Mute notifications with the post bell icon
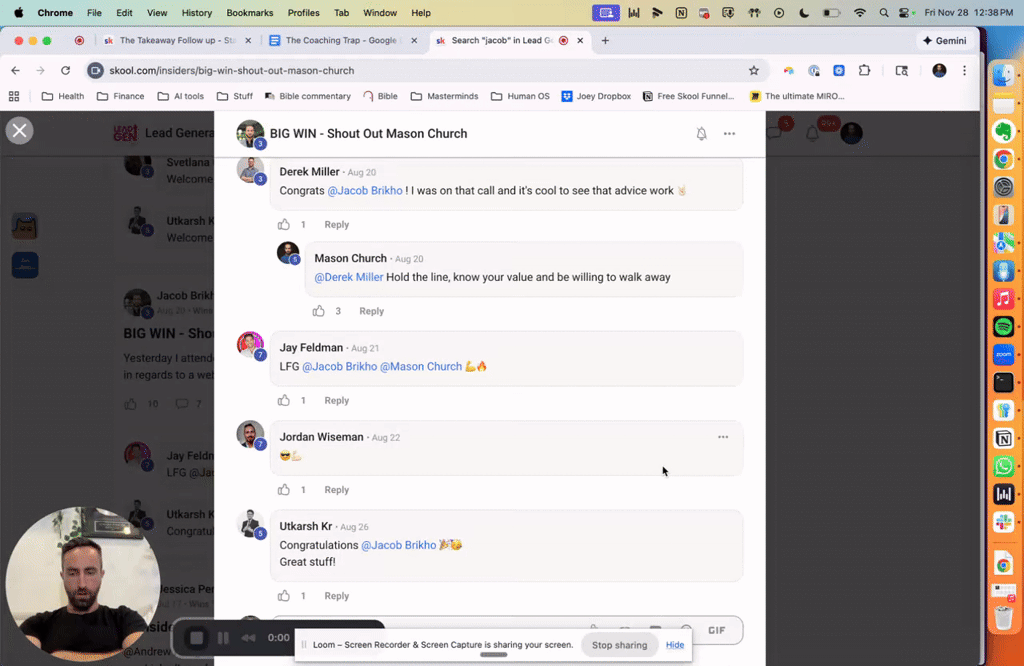This screenshot has width=1024, height=666. click(x=701, y=134)
